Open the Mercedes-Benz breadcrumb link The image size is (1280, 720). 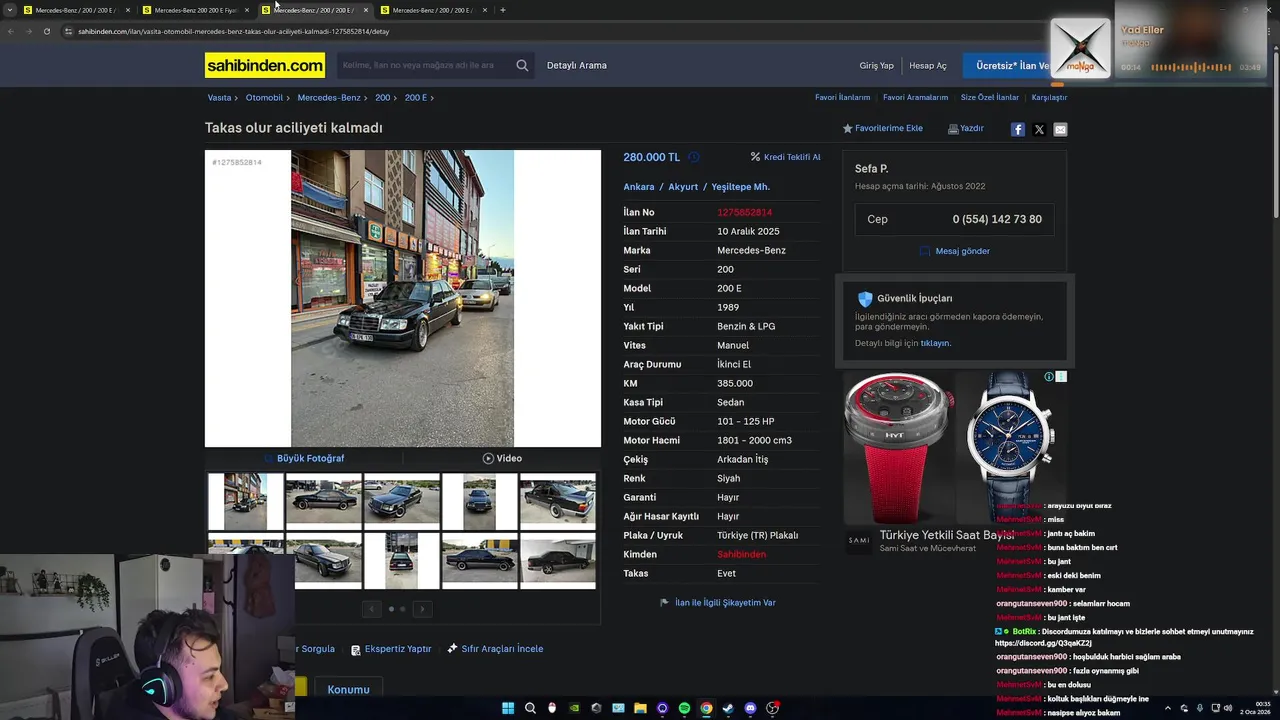(x=329, y=97)
